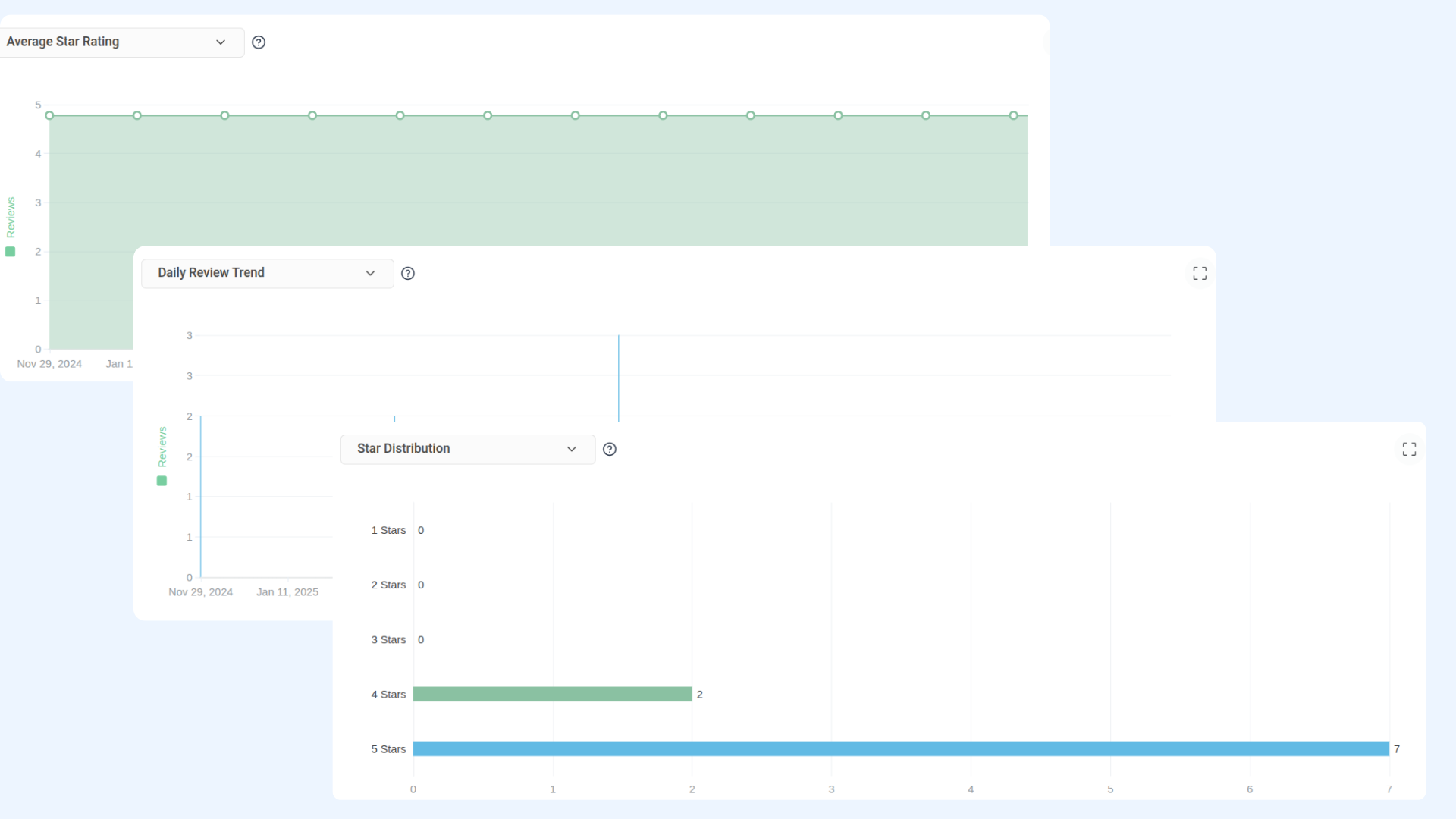This screenshot has width=1456, height=819.
Task: Expand Daily Review Trend chart to fullscreen
Action: point(1200,273)
